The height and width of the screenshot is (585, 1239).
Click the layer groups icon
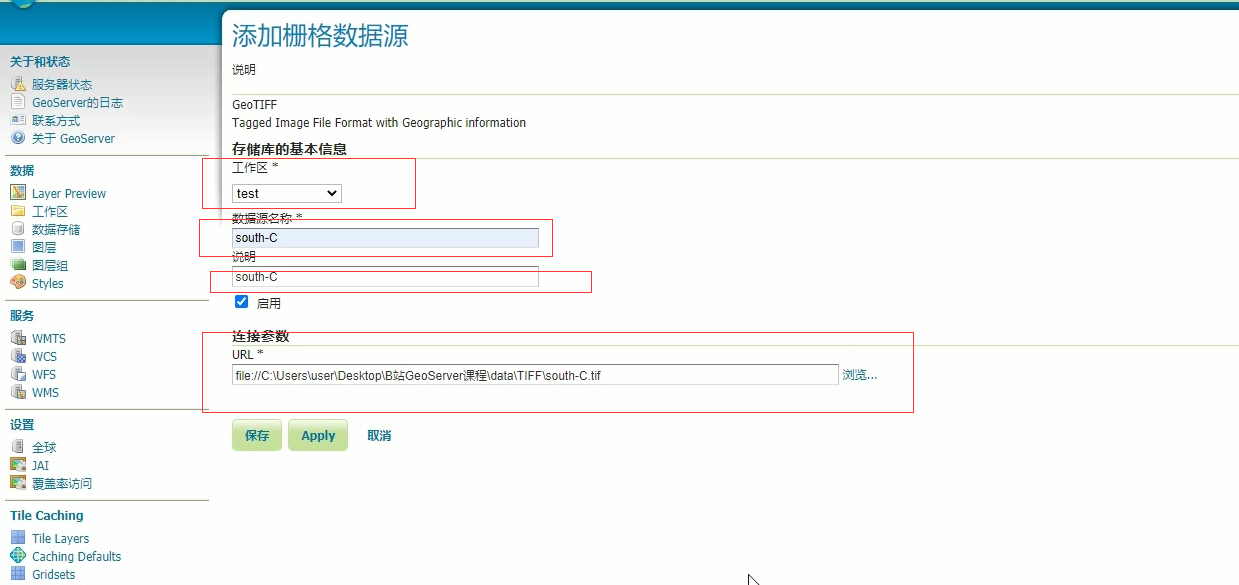click(x=18, y=265)
